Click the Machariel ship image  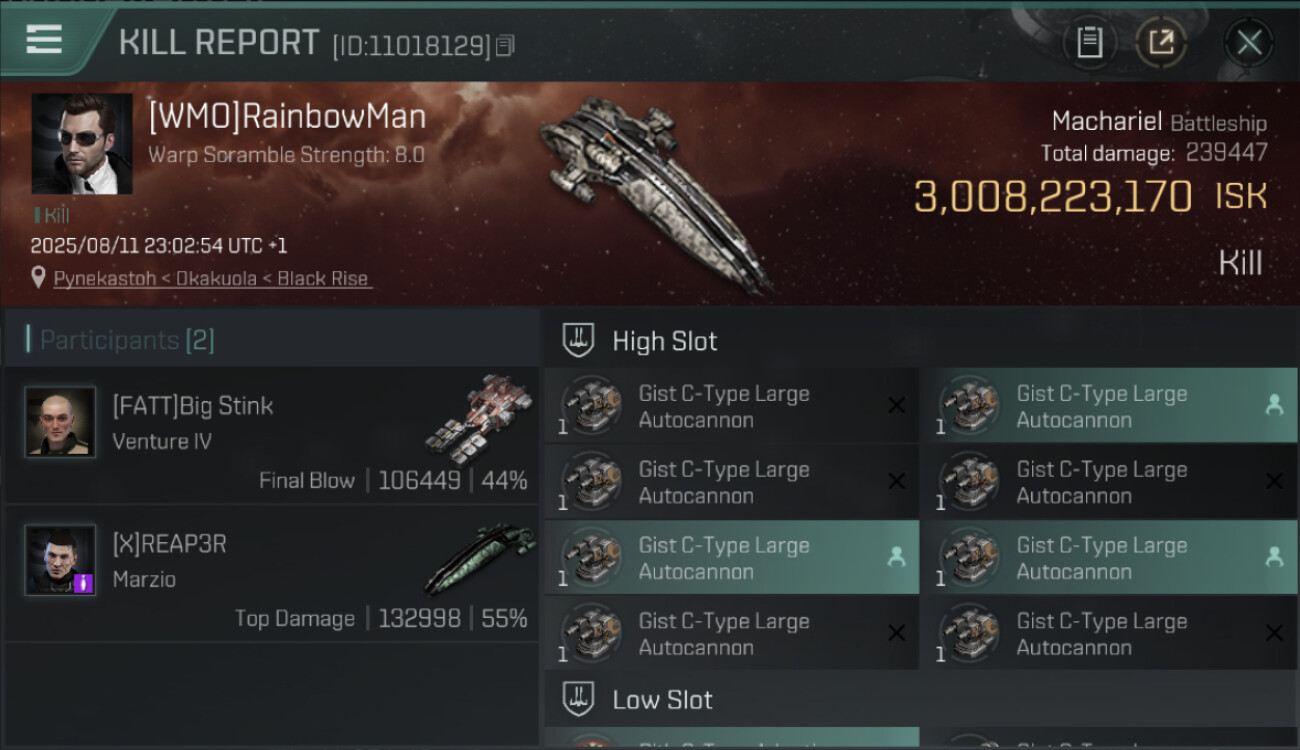(x=655, y=192)
